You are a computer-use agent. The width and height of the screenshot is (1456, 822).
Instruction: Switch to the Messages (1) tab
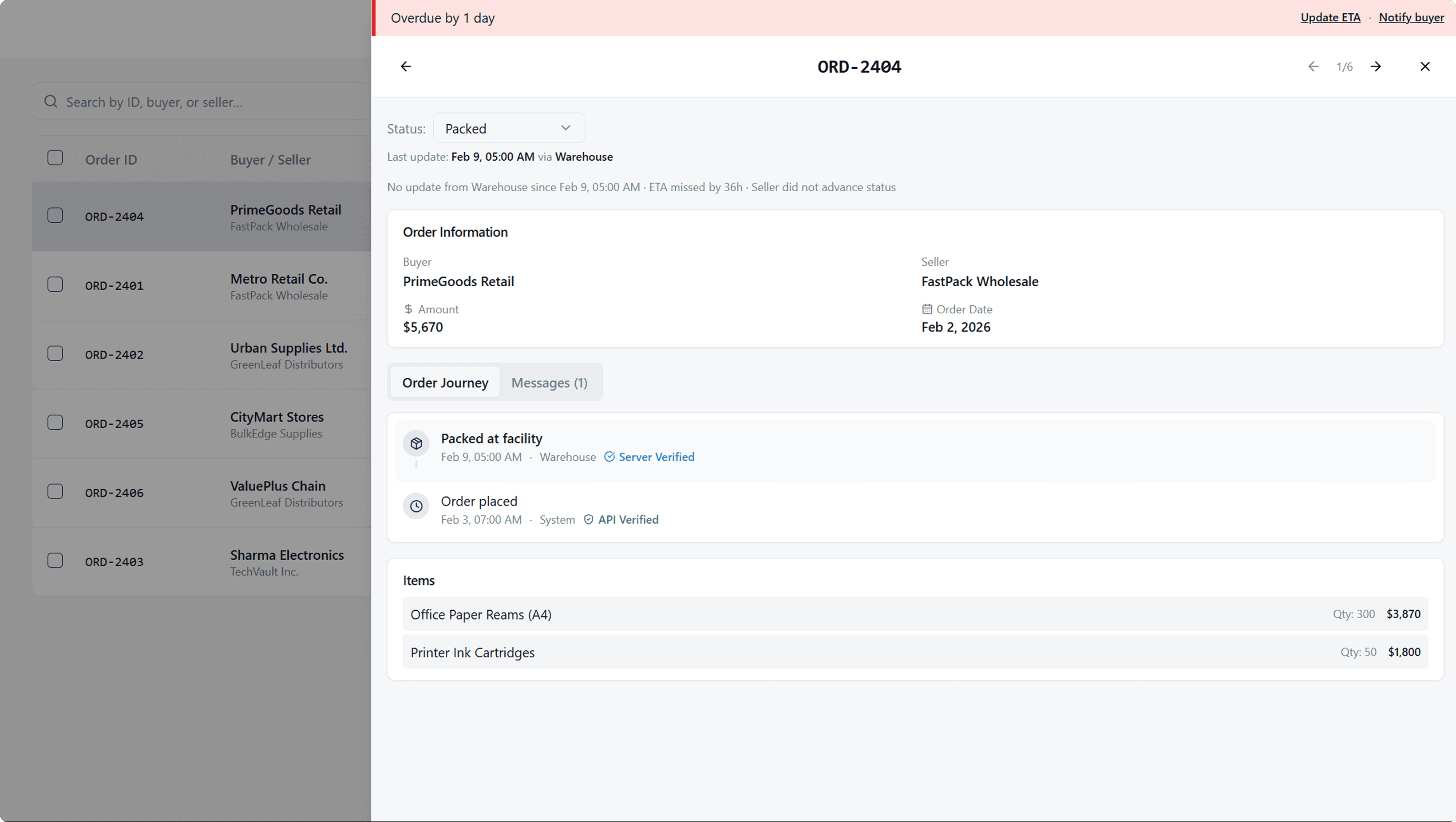coord(549,383)
